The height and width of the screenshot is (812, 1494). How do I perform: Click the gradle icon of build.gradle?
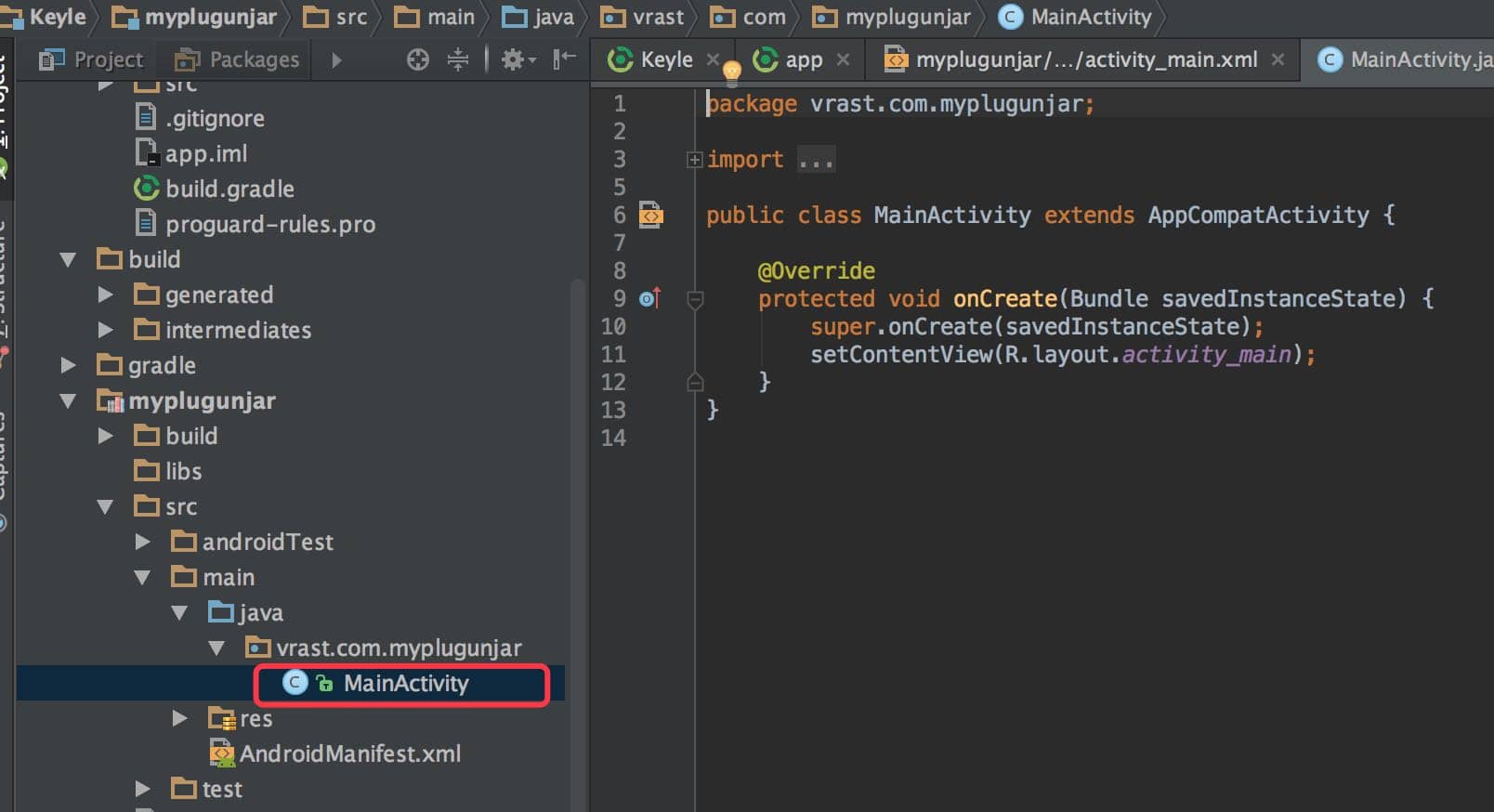tap(147, 189)
